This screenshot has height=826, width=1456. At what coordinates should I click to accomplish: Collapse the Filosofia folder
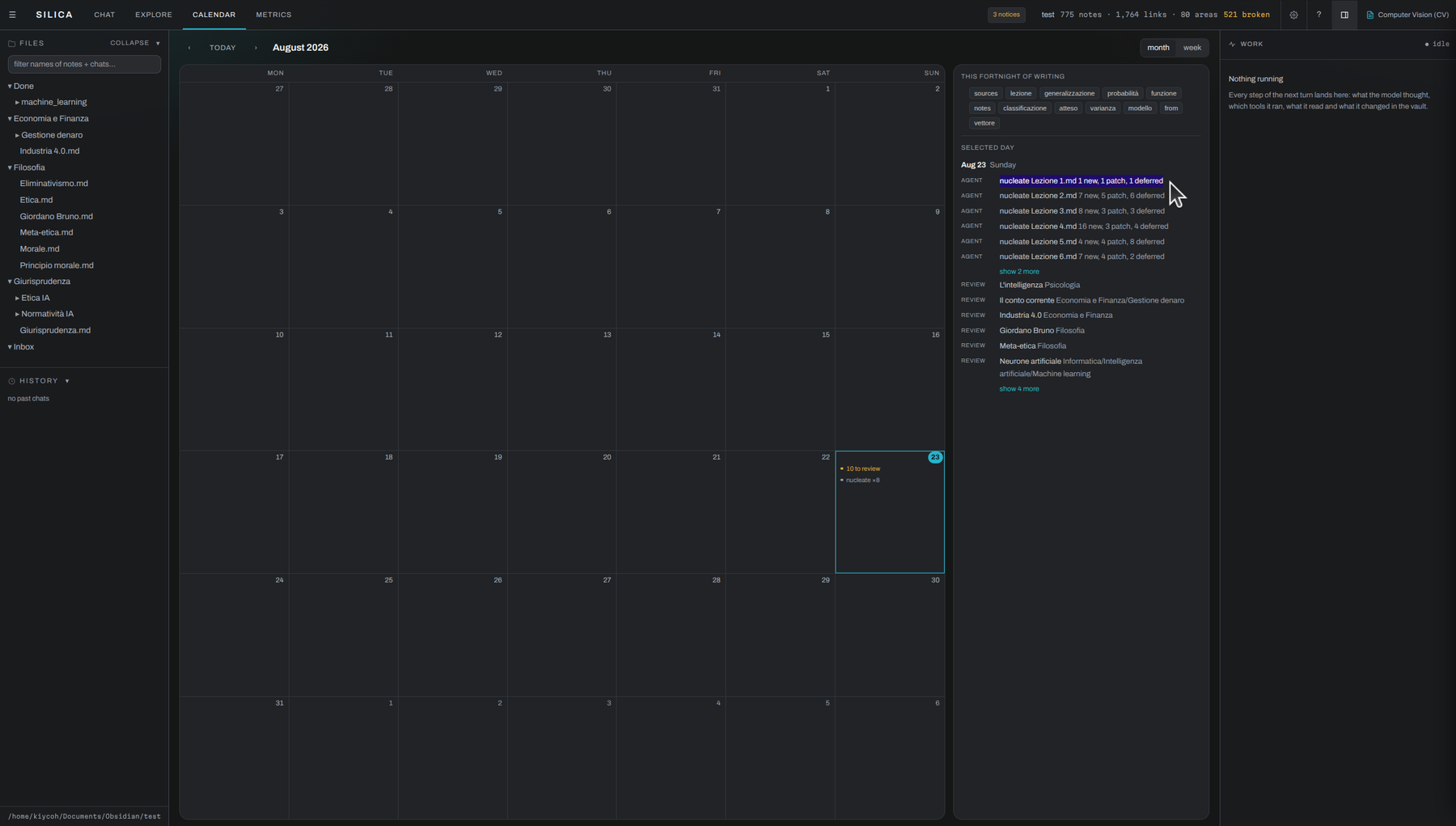[27, 167]
